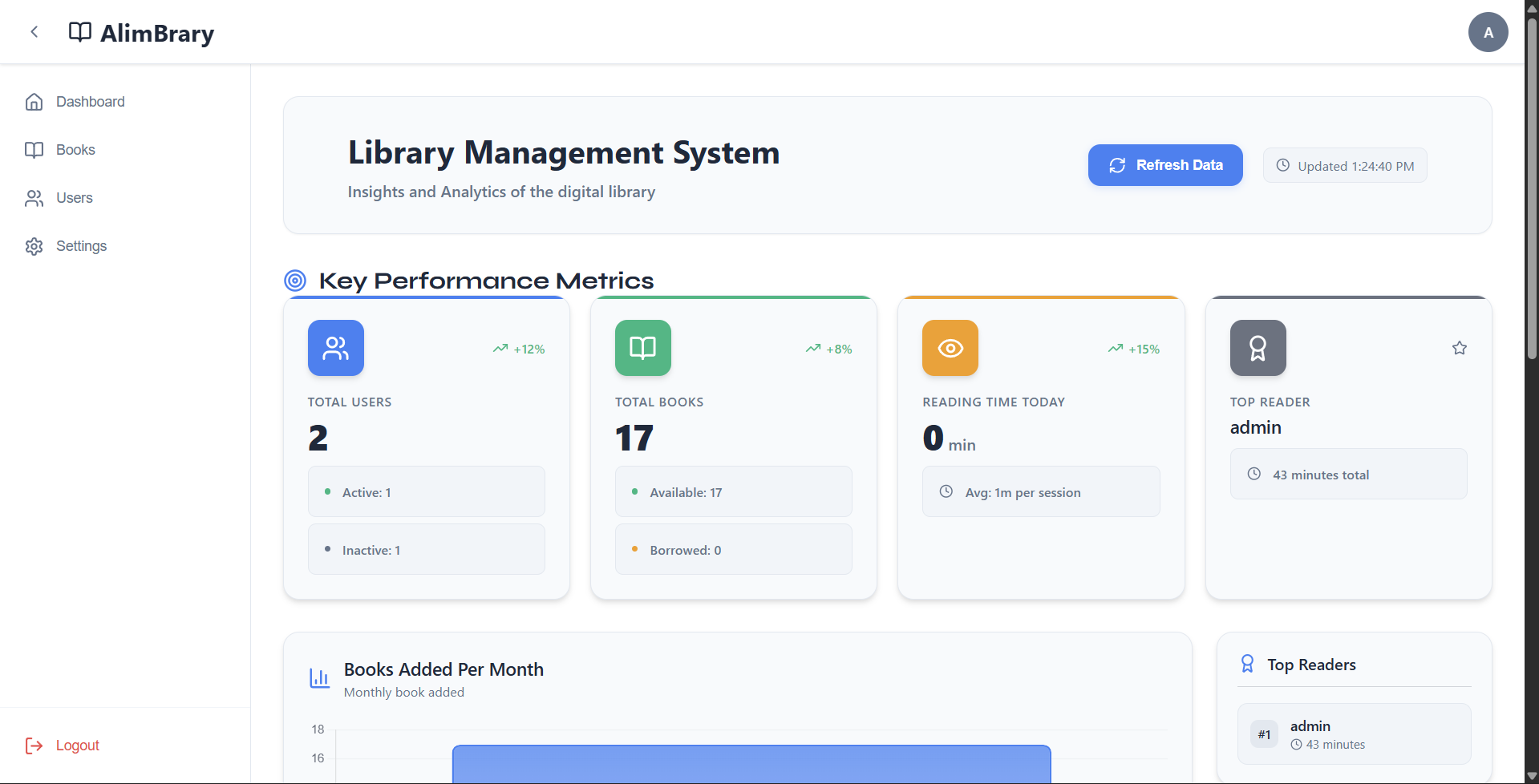The image size is (1539, 784).
Task: Click the bar chart icon near Books Added Per Month
Action: [319, 677]
